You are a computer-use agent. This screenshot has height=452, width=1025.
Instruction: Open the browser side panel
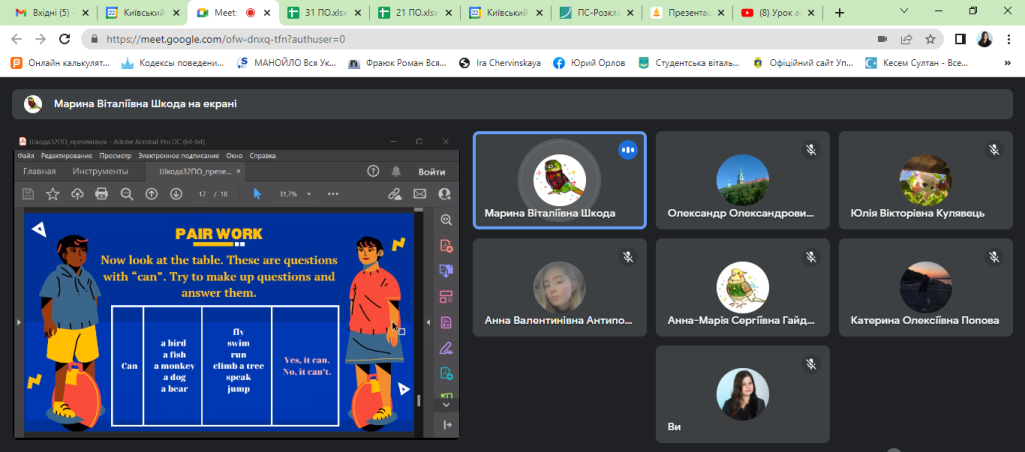tap(960, 39)
